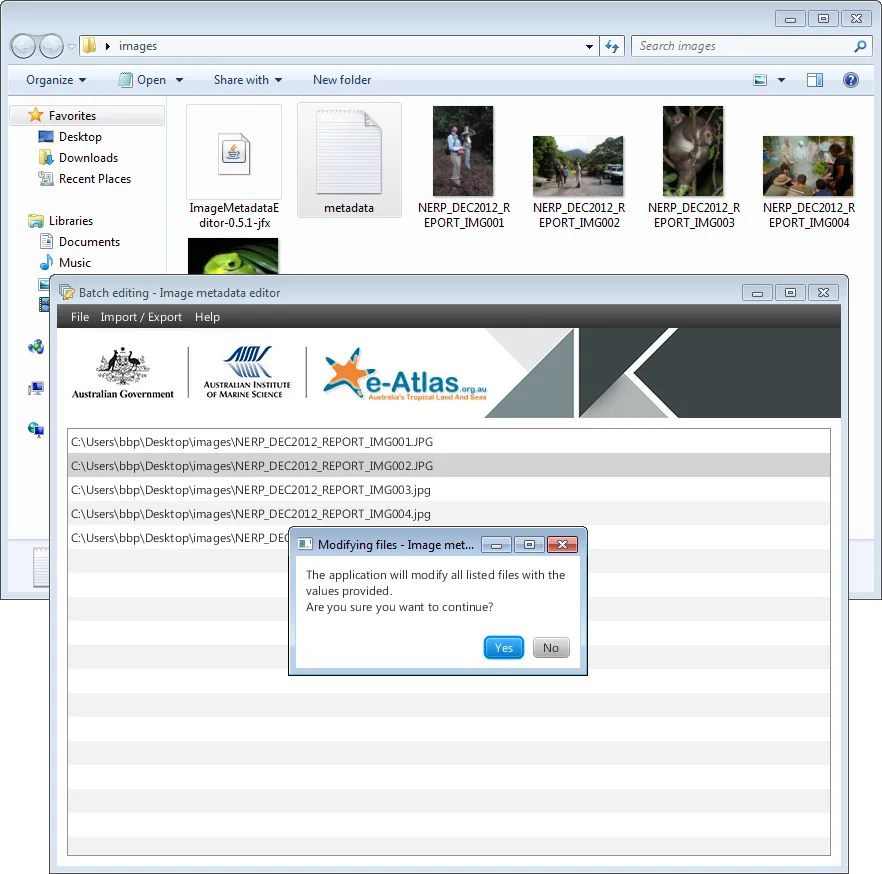Image resolution: width=882 pixels, height=874 pixels.
Task: Click the Network icon in navigation pane
Action: pos(36,430)
